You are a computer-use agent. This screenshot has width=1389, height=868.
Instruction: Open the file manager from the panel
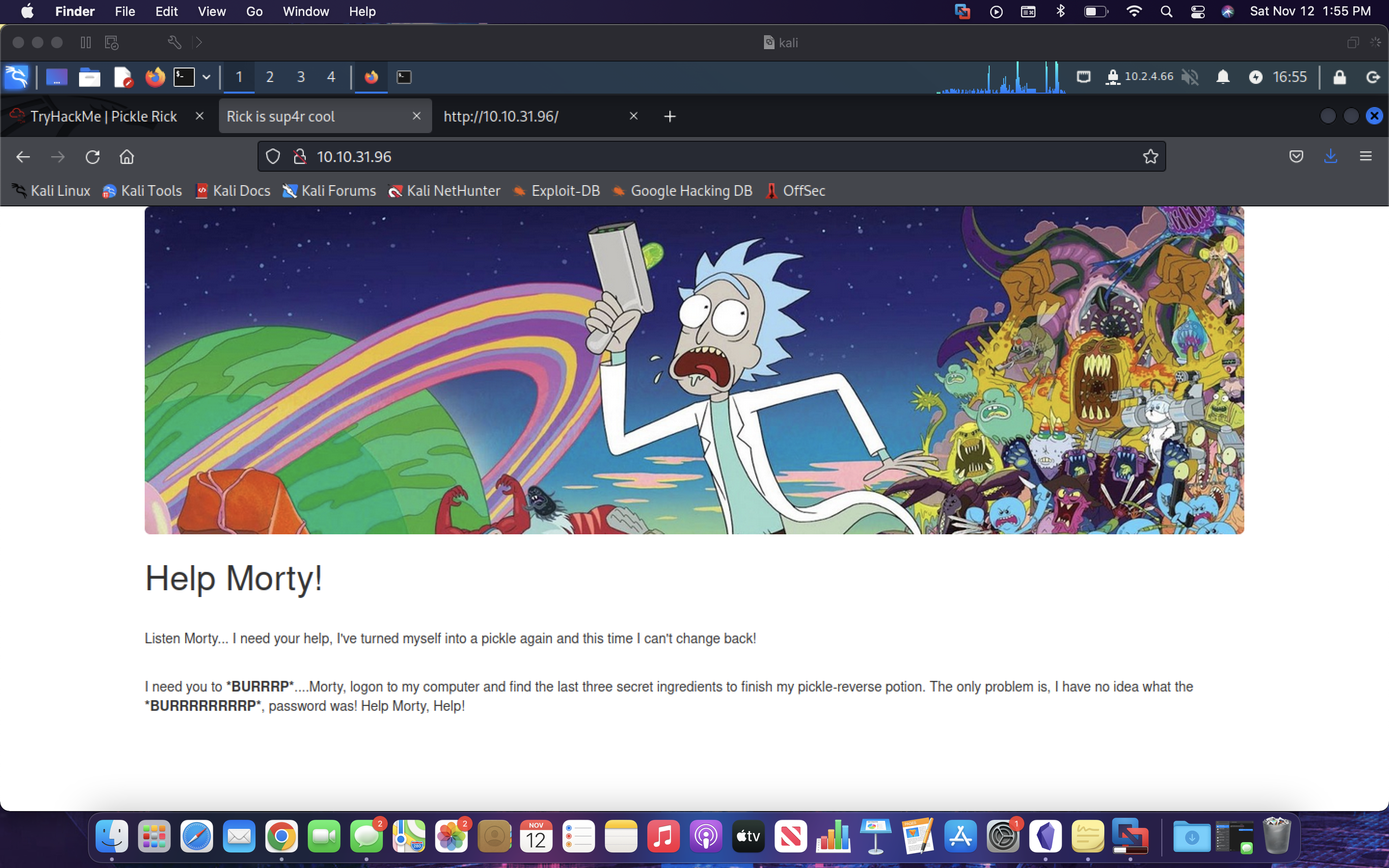(89, 77)
